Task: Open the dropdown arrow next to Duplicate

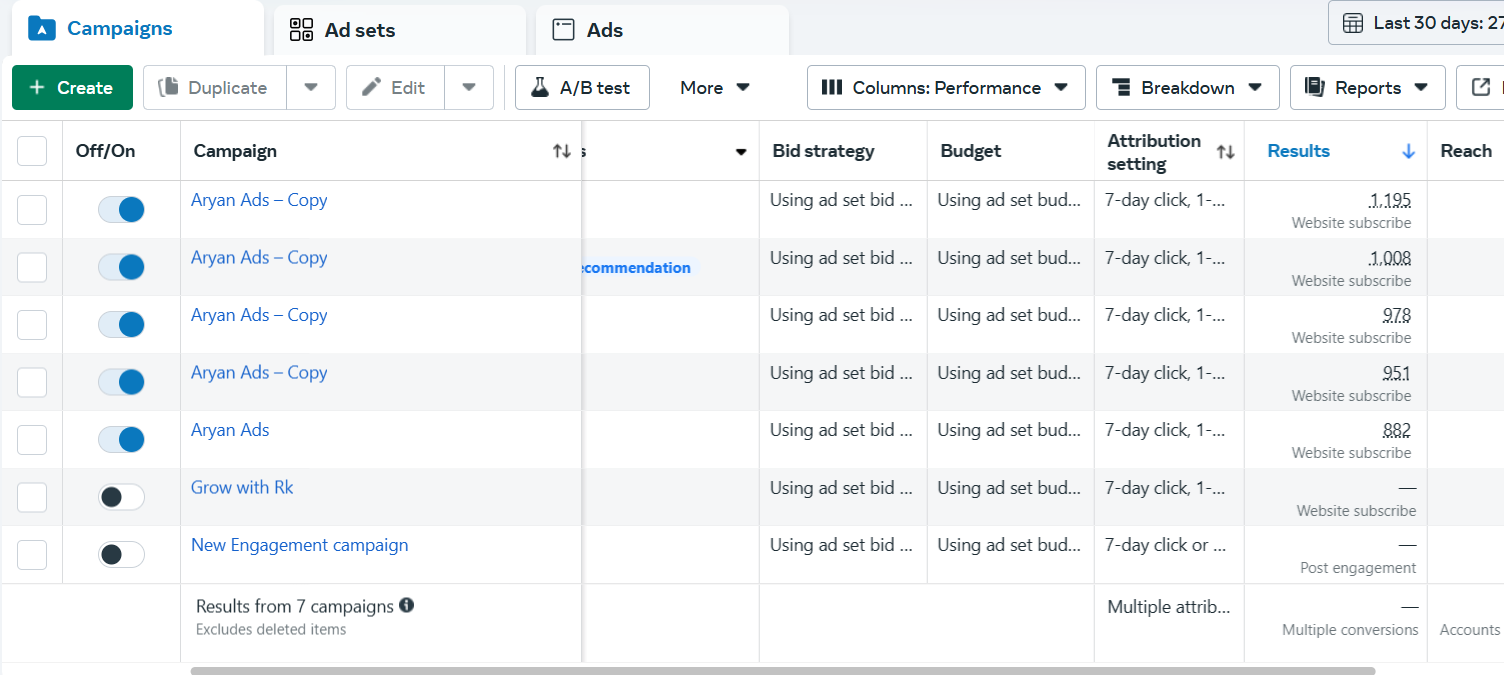Action: [x=311, y=88]
